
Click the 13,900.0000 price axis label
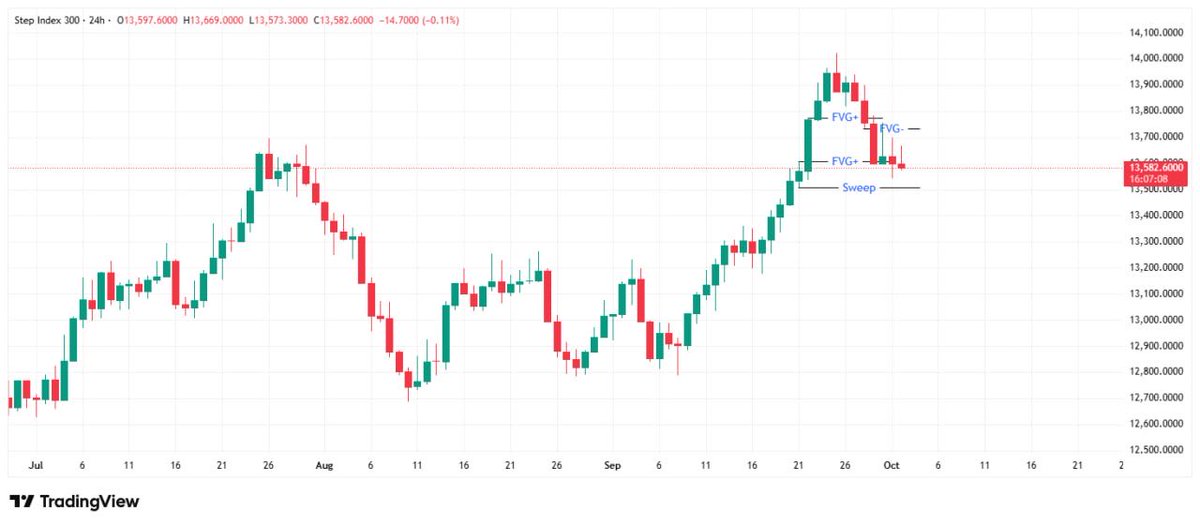[x=1157, y=84]
